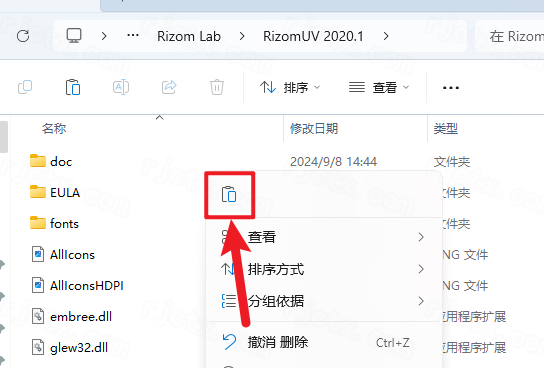The image size is (544, 368).
Task: Open the 排序 sort dropdown
Action: (x=290, y=87)
